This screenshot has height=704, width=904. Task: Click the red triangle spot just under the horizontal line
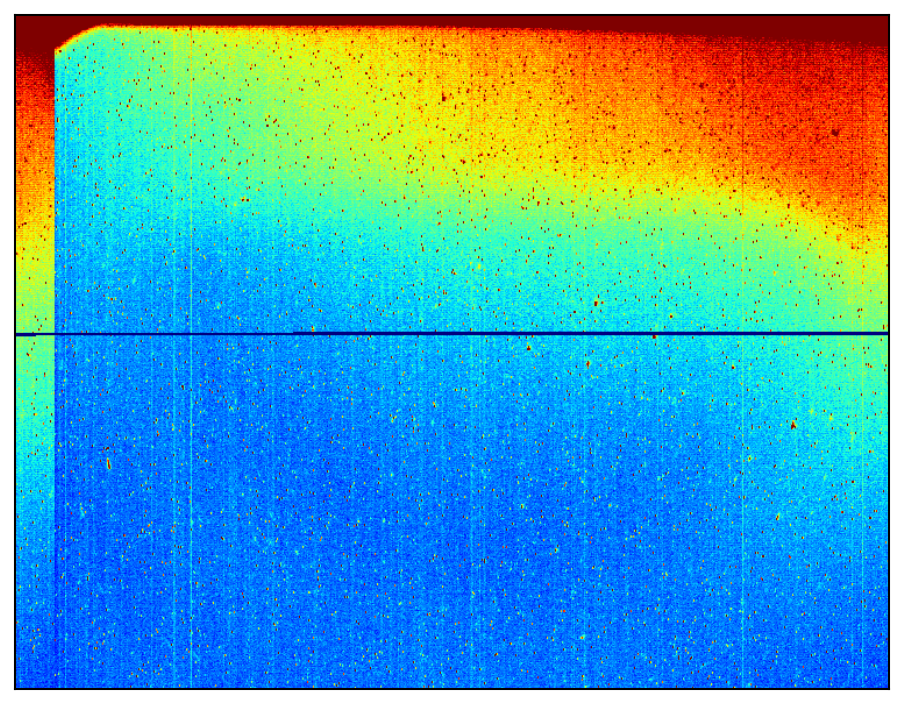[x=528, y=347]
